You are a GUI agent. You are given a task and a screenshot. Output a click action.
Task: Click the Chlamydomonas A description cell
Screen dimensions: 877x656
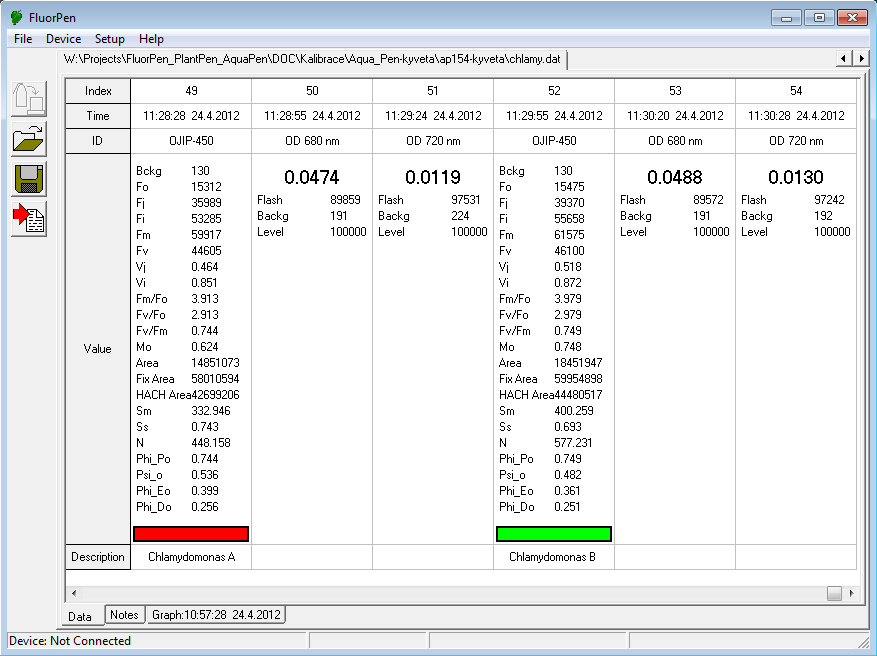(191, 557)
